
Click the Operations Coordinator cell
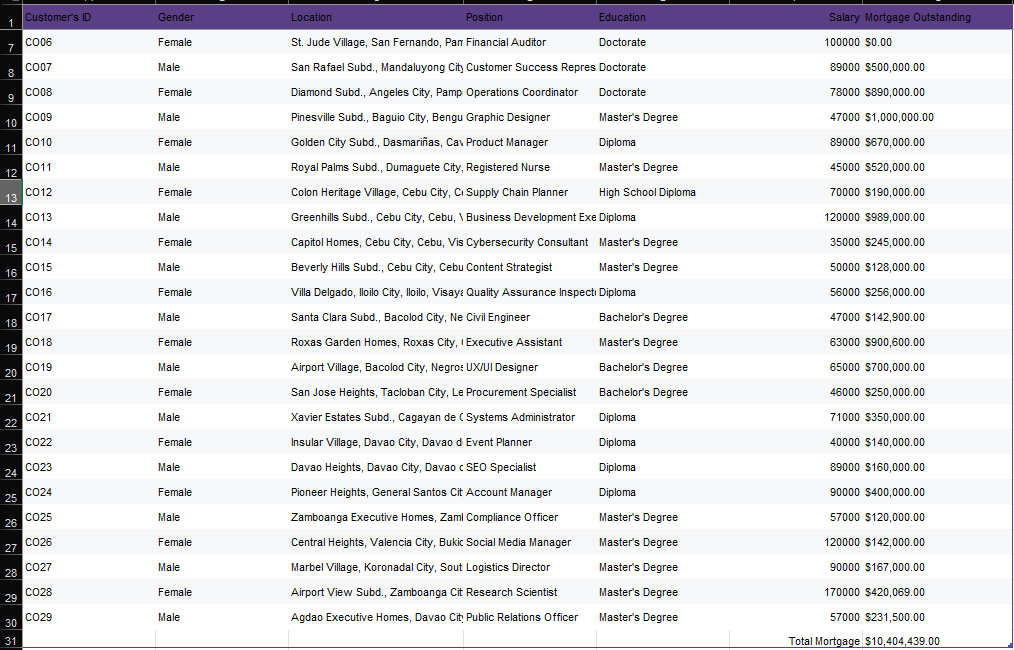point(530,92)
